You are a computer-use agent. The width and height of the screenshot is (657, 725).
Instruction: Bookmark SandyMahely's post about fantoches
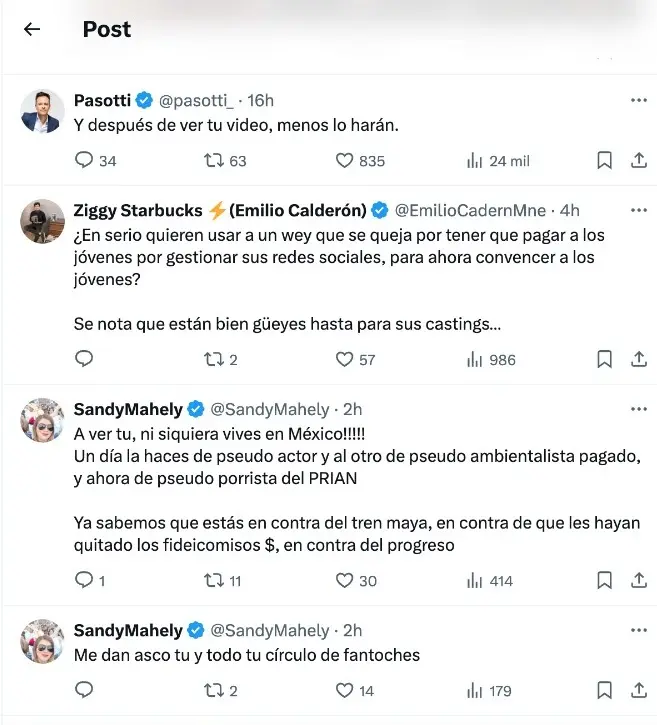[x=604, y=690]
